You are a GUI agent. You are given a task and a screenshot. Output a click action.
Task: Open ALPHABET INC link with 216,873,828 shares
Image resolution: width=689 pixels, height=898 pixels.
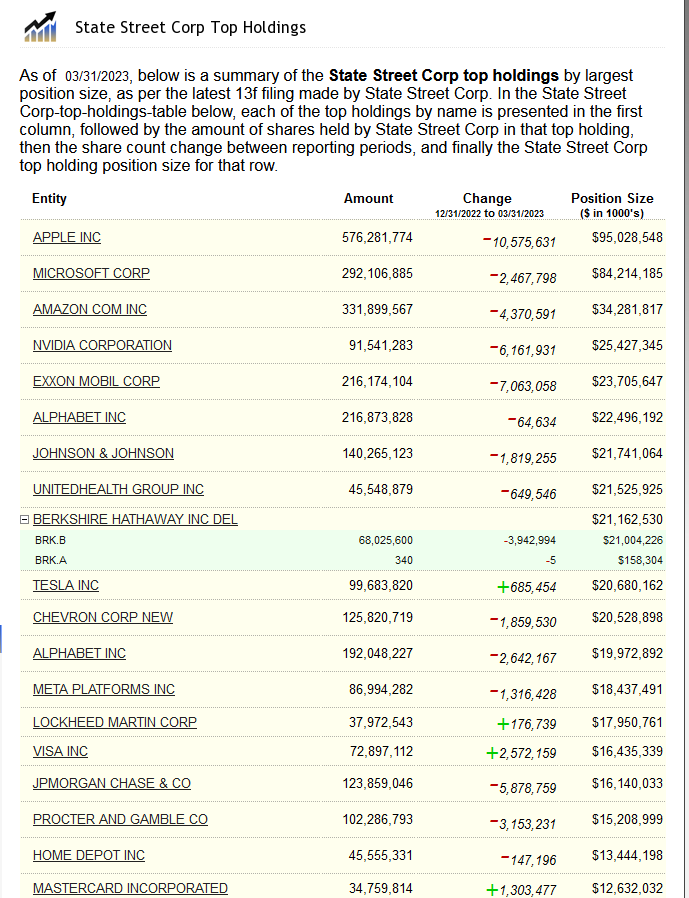click(79, 418)
